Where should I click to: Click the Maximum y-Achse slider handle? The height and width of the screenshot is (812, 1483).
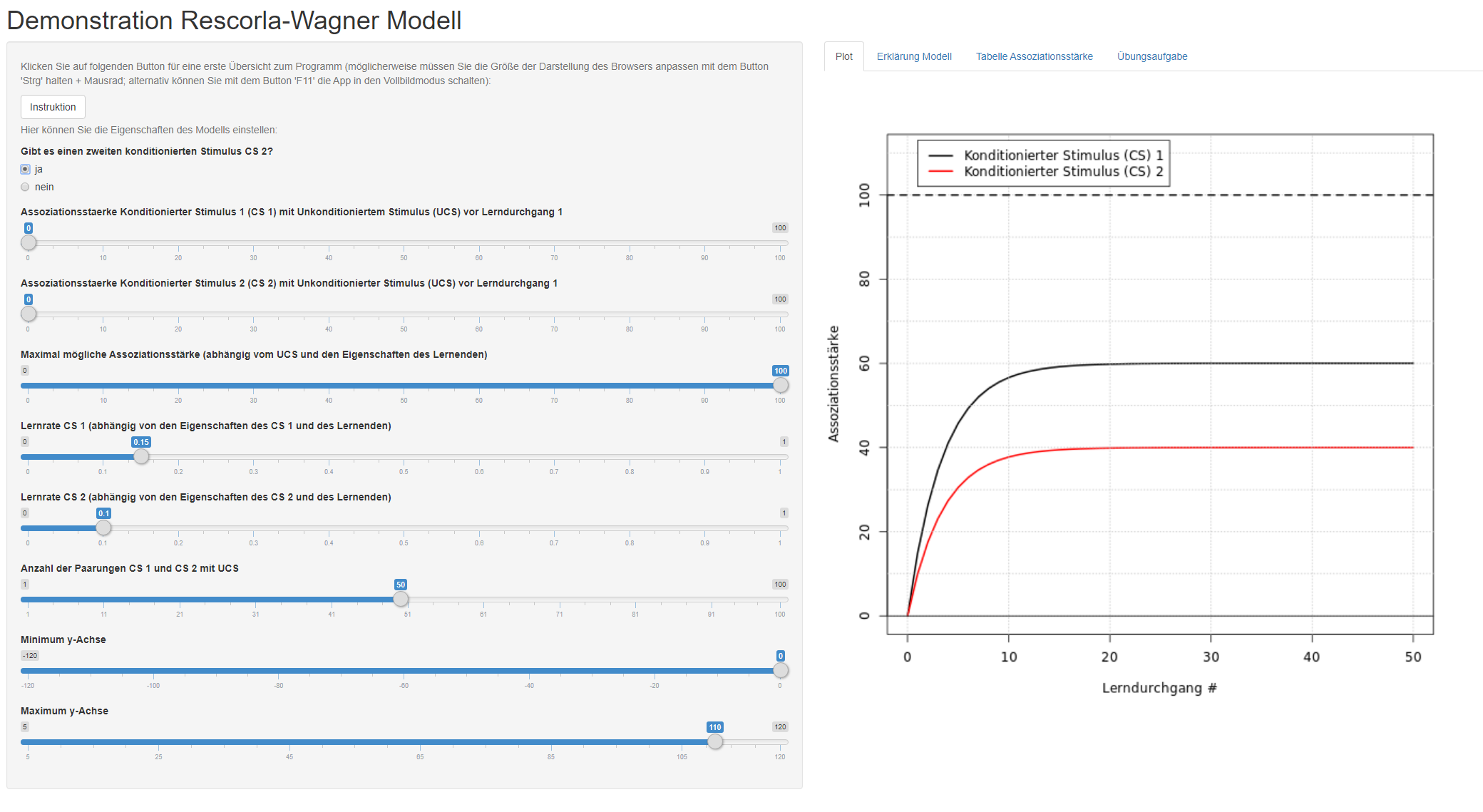(x=715, y=741)
